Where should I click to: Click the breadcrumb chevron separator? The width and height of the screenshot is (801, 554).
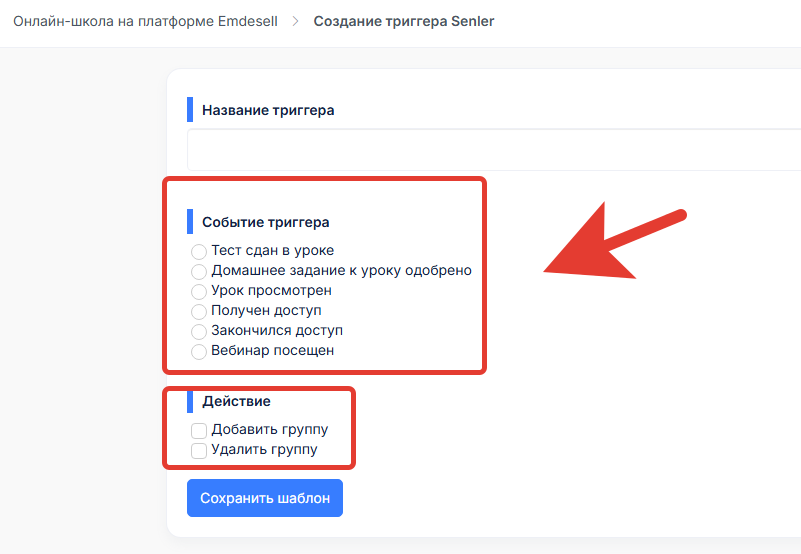click(x=295, y=21)
